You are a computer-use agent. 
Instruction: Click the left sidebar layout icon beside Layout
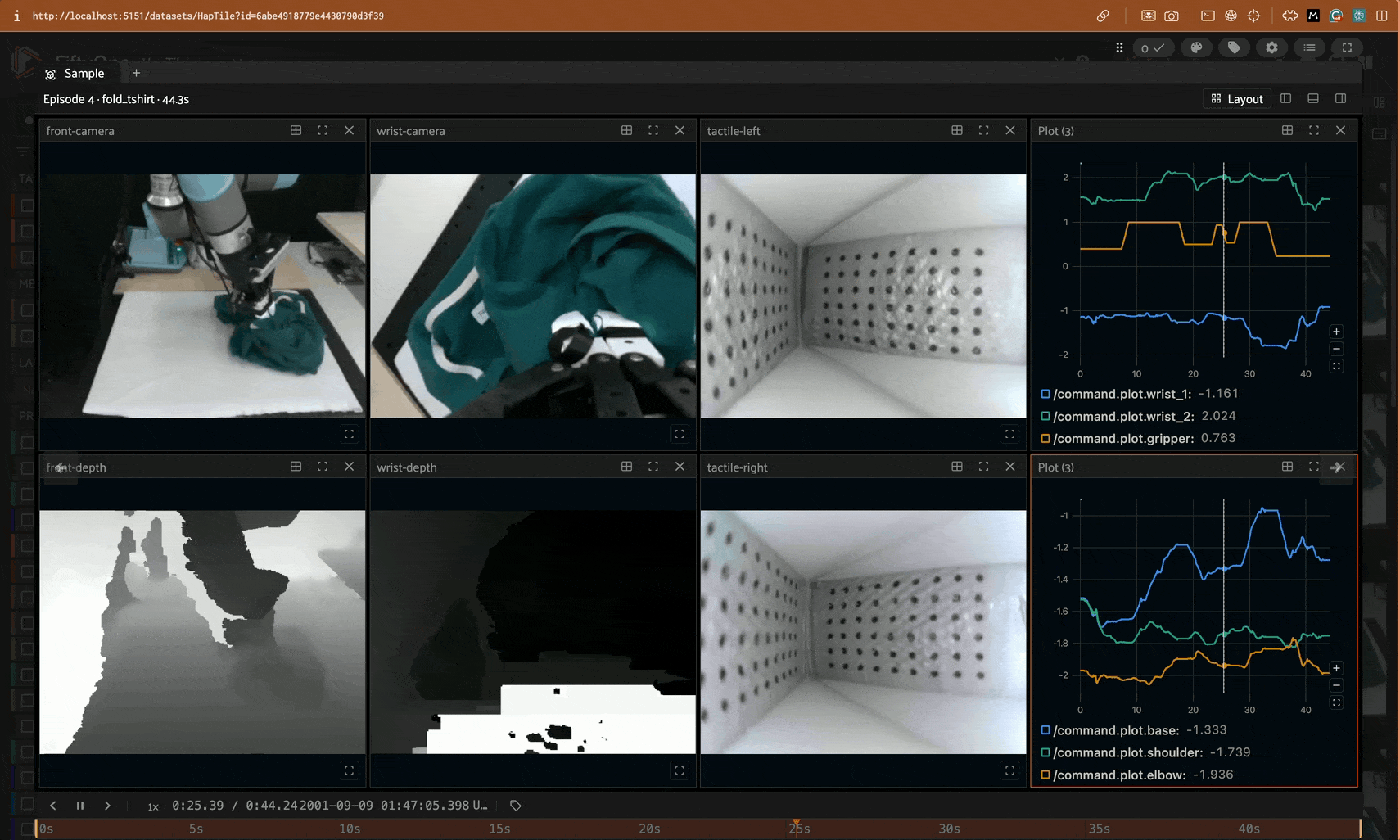[1286, 98]
